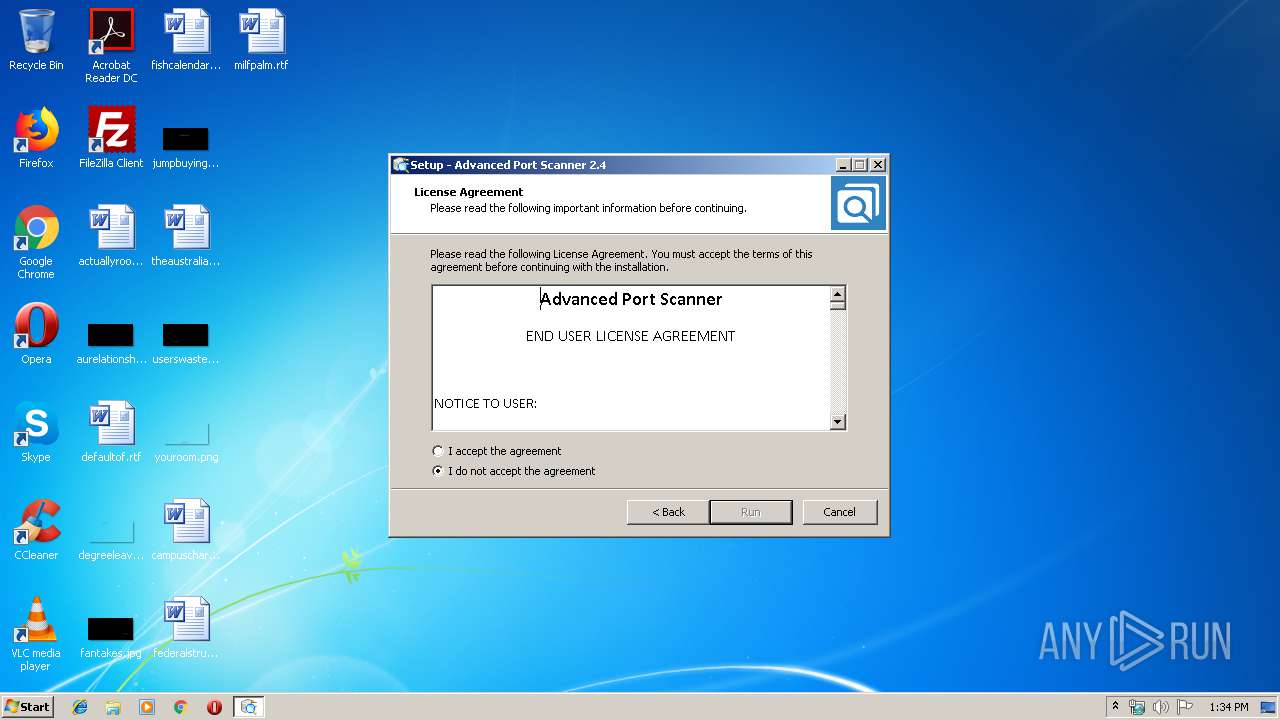
Task: Launch CCleaner desktop shortcut
Action: pos(36,530)
